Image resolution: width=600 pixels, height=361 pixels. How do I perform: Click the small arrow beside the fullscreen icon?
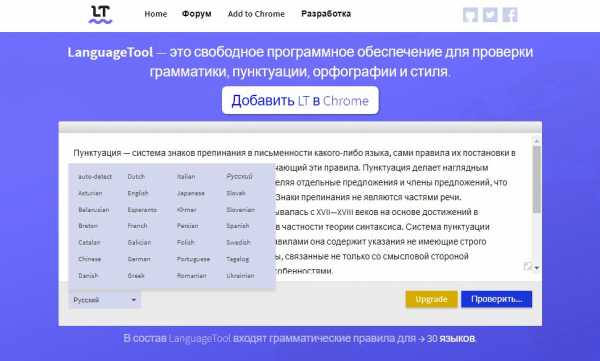point(537,268)
